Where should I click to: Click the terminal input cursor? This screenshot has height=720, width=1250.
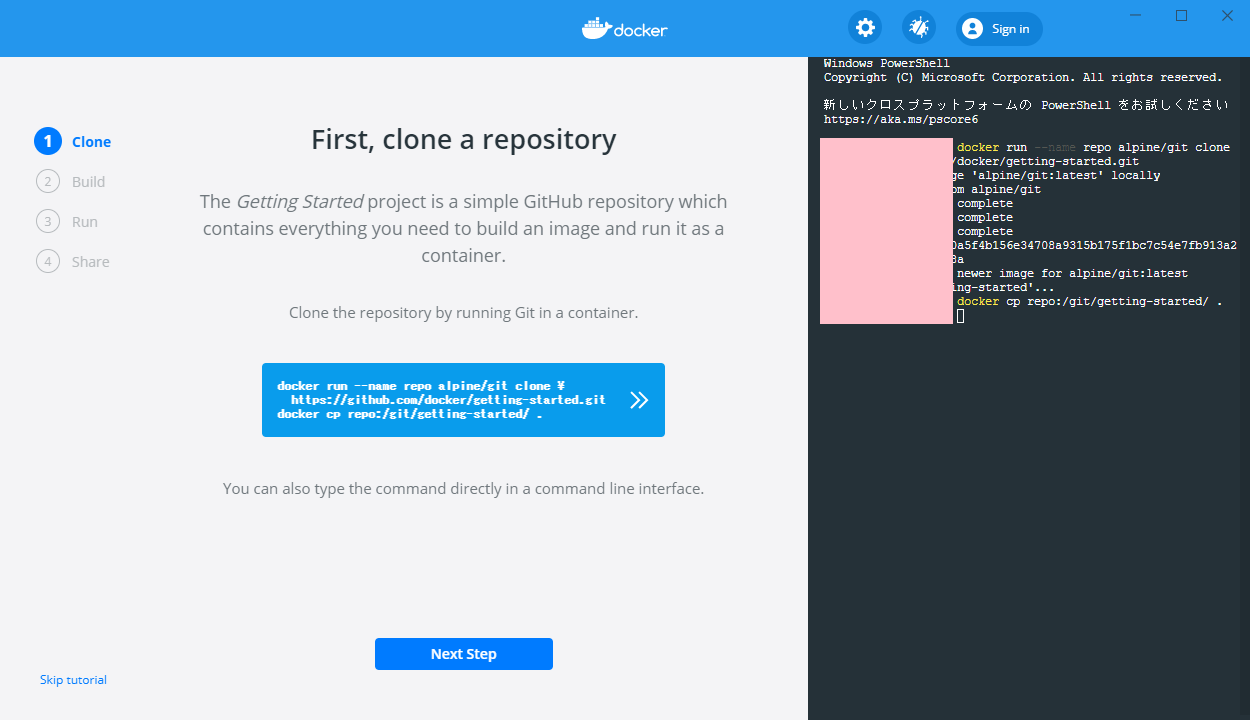click(961, 316)
